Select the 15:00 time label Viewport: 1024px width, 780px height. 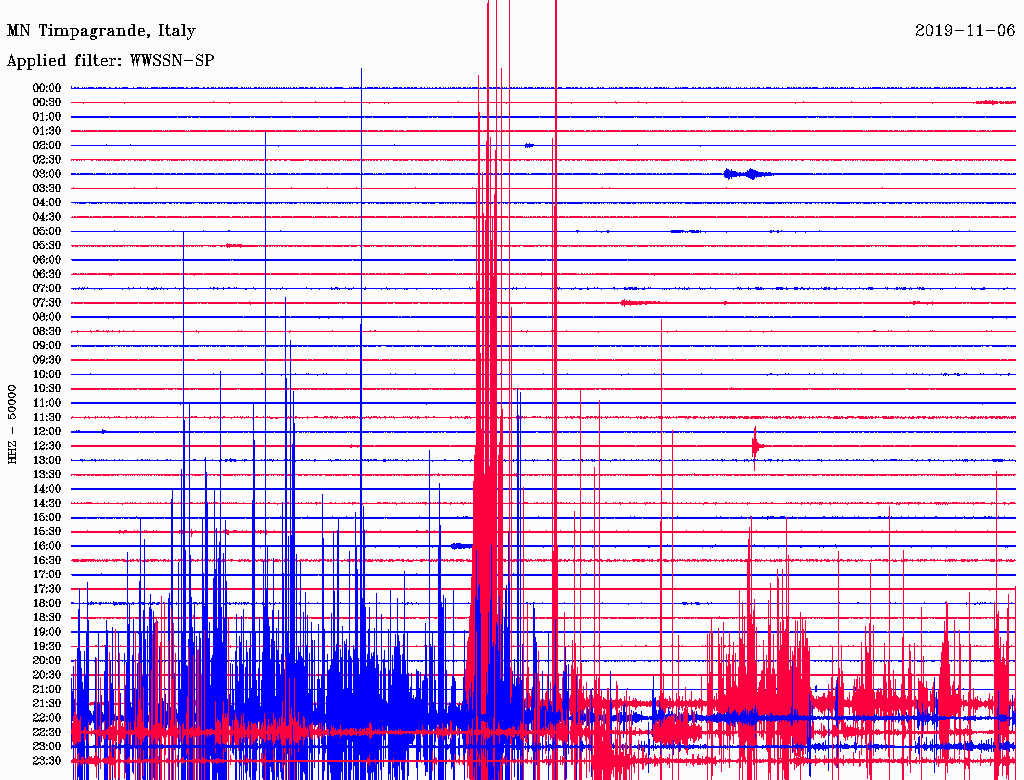pyautogui.click(x=47, y=517)
